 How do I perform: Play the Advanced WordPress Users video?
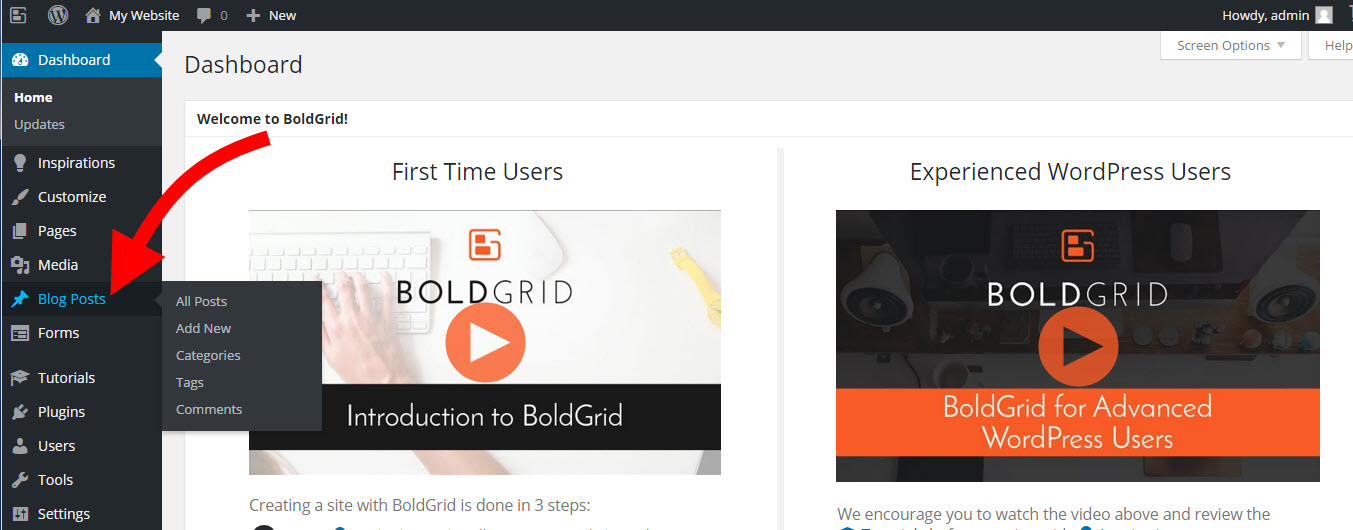tap(1077, 346)
